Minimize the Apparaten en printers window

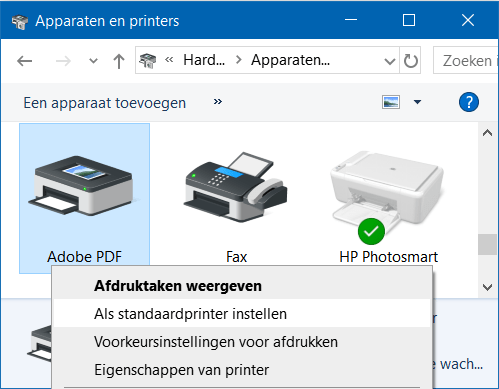(351, 20)
